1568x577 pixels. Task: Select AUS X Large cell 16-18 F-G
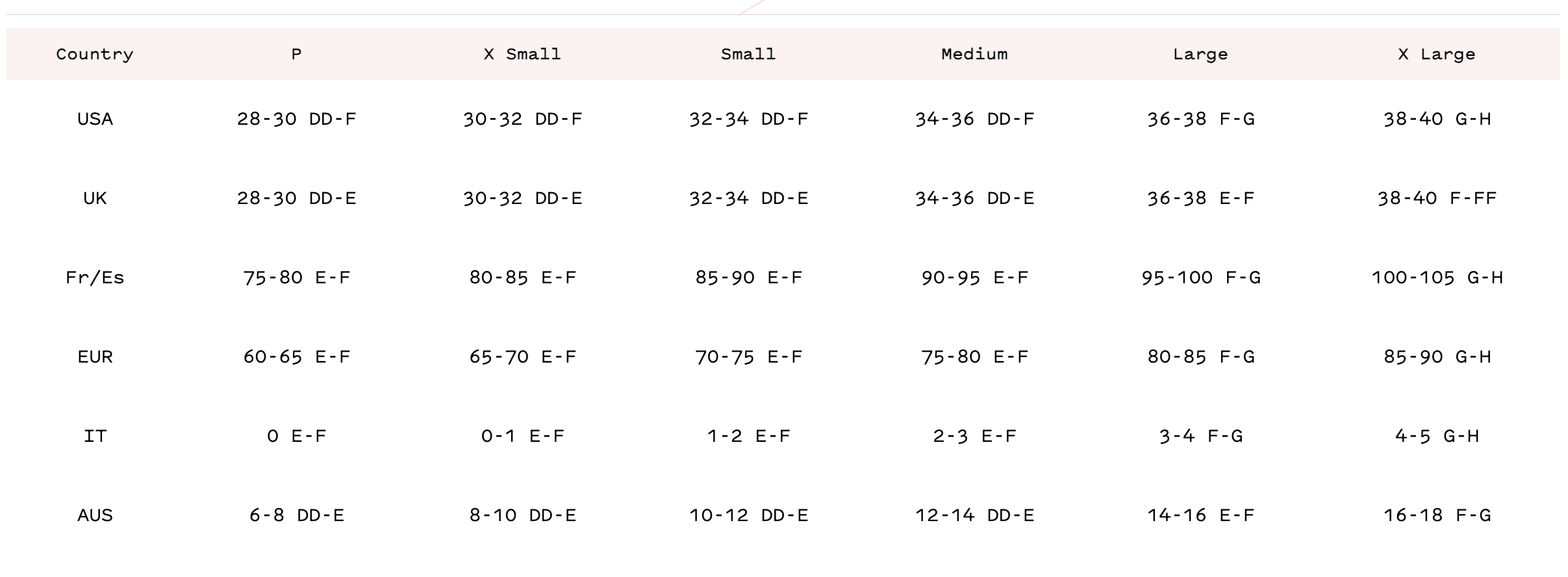click(1437, 515)
